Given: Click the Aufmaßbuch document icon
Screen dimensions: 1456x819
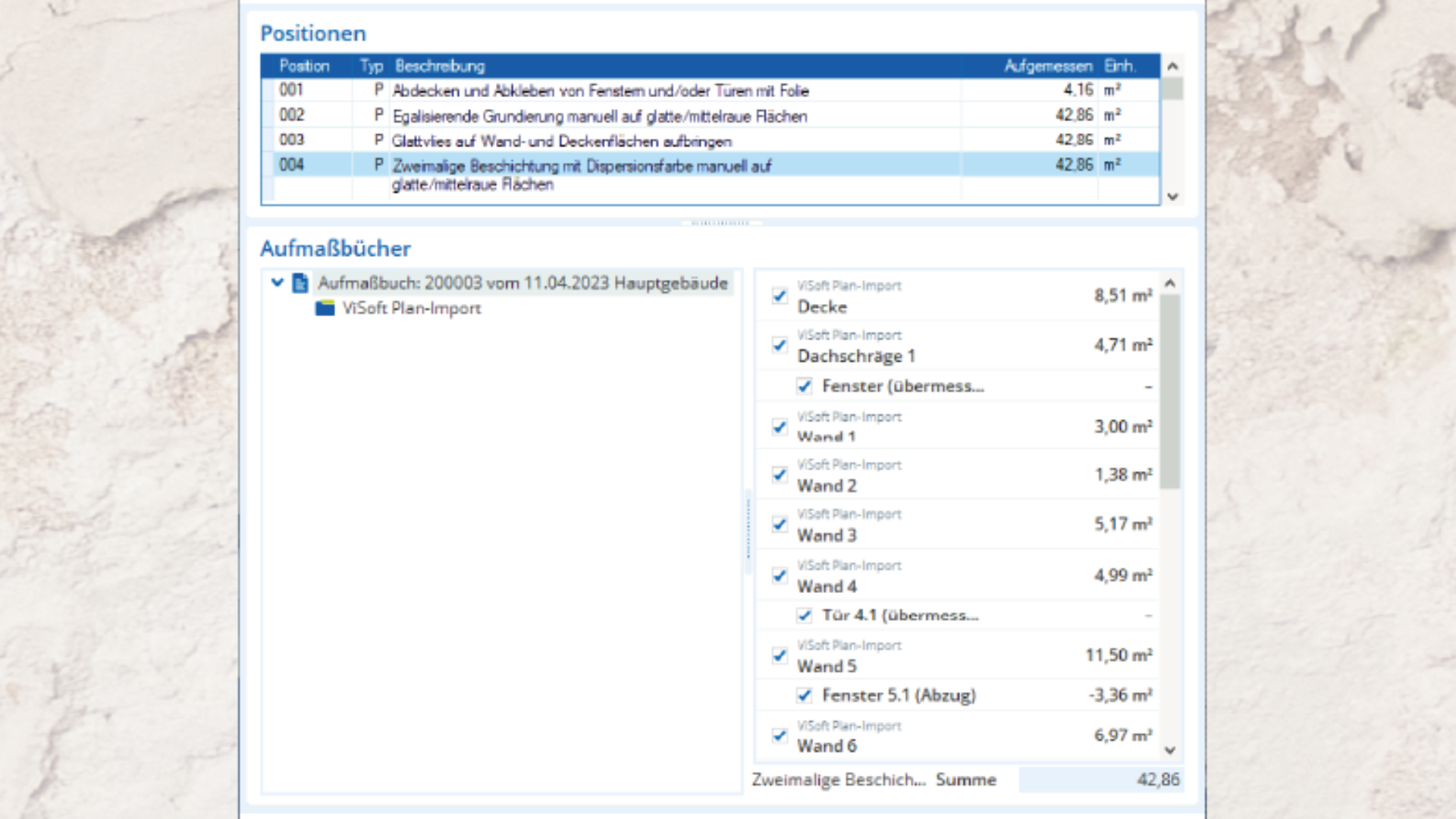Looking at the screenshot, I should coord(300,283).
